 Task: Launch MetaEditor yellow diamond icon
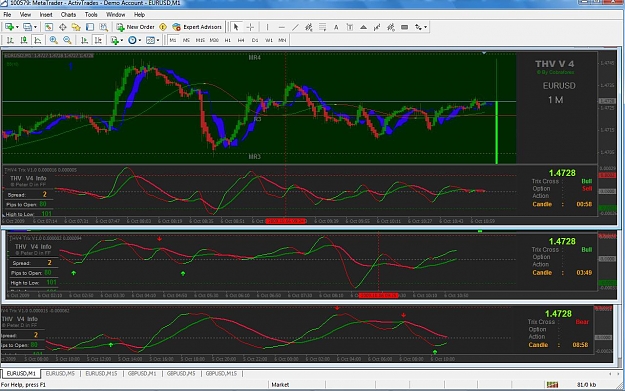163,27
